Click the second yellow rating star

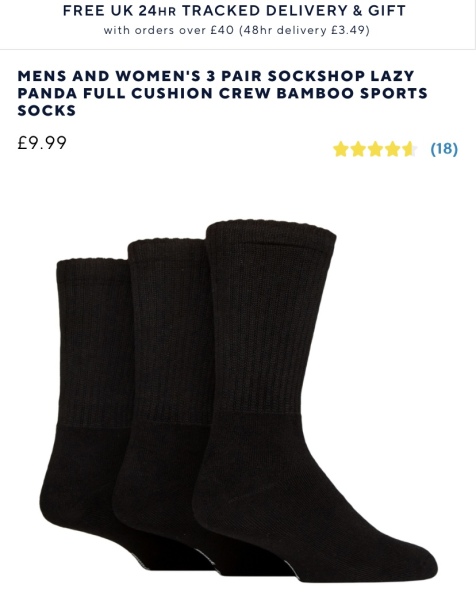[x=357, y=149]
